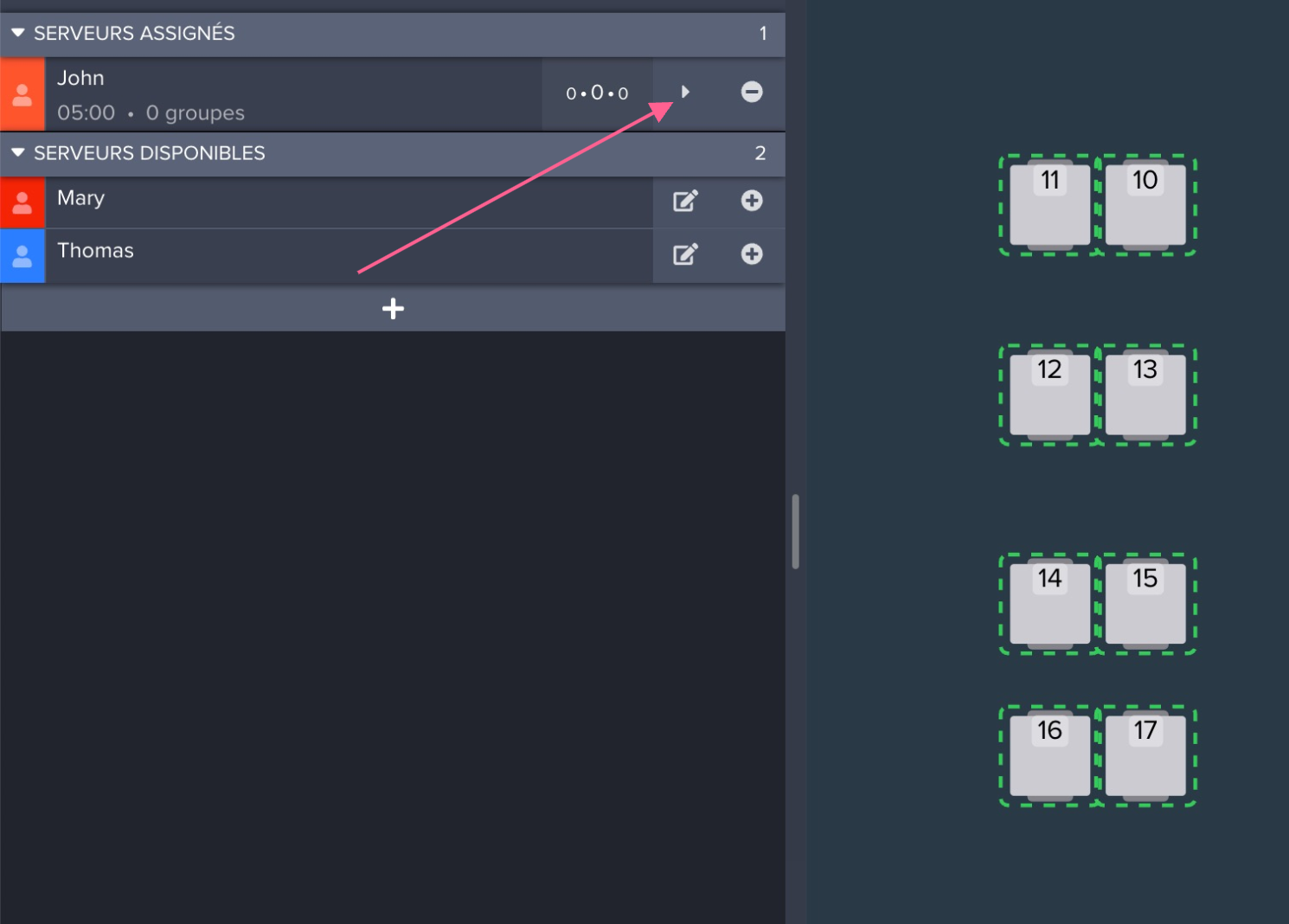Click Thomas's blue avatar icon
The width and height of the screenshot is (1289, 924).
coord(22,256)
